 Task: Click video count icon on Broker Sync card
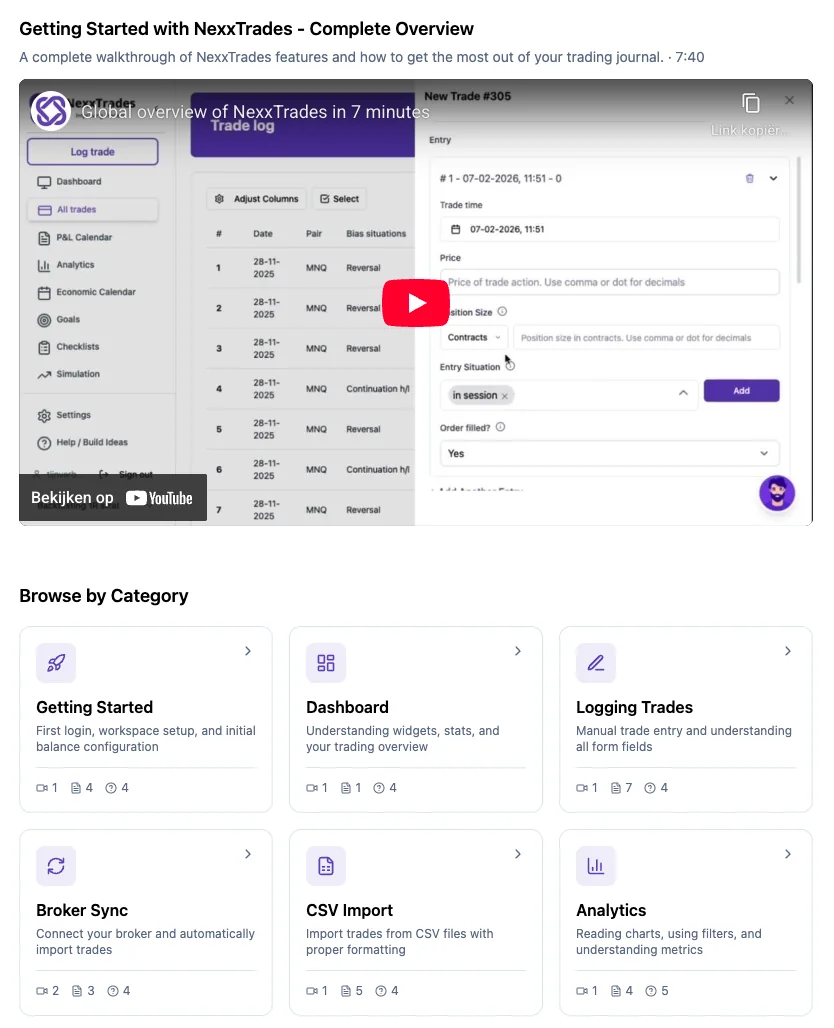pos(42,991)
